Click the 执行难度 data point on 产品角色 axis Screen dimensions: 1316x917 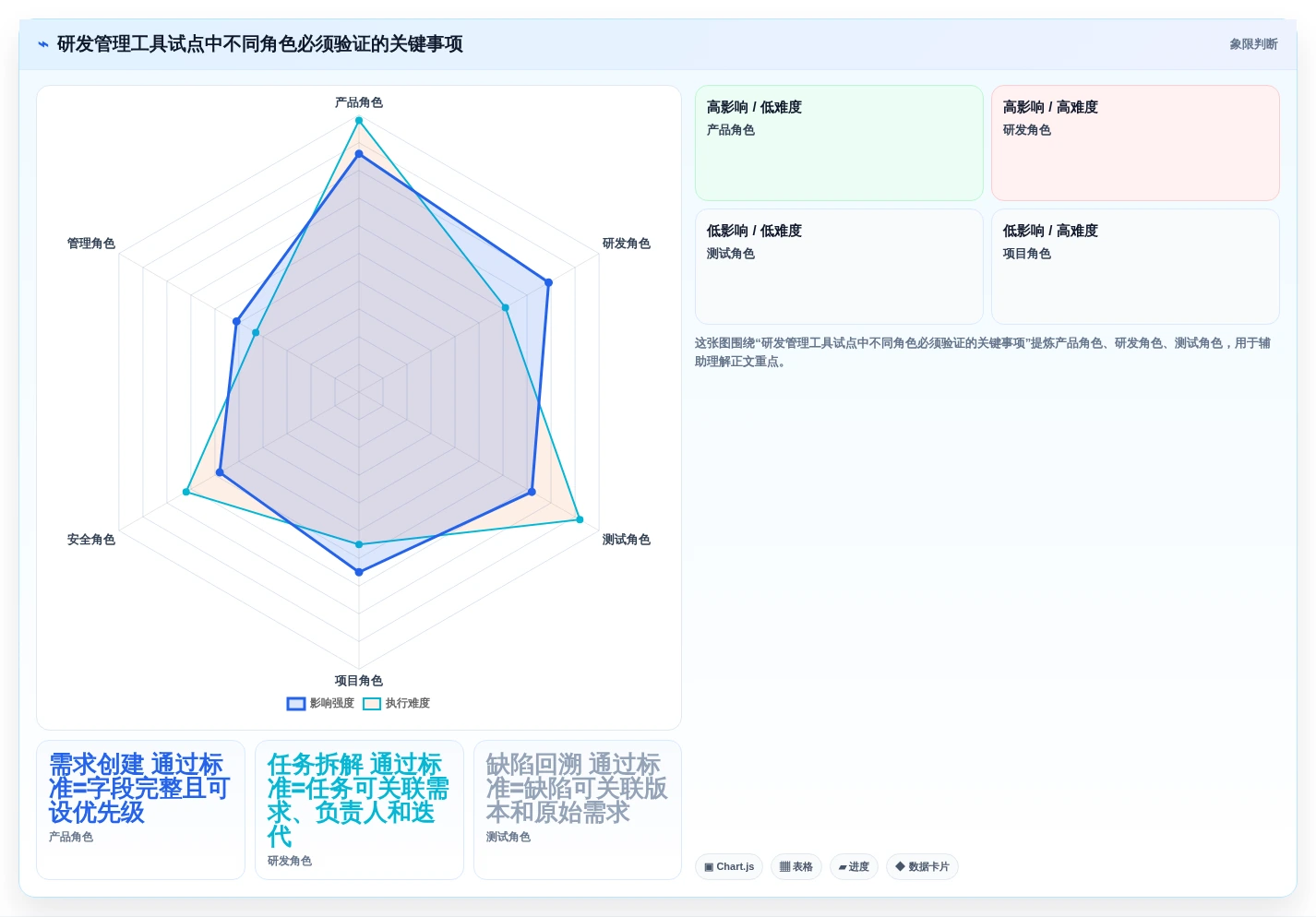tap(359, 121)
